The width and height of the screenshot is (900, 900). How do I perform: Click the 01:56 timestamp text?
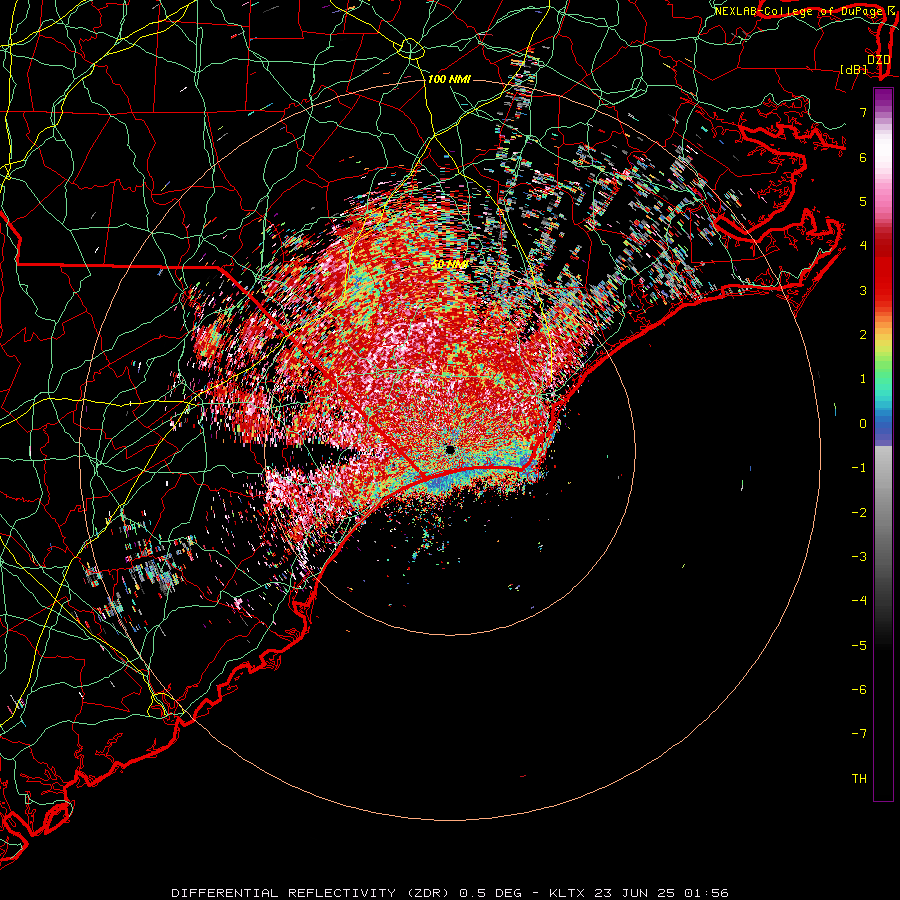point(706,893)
